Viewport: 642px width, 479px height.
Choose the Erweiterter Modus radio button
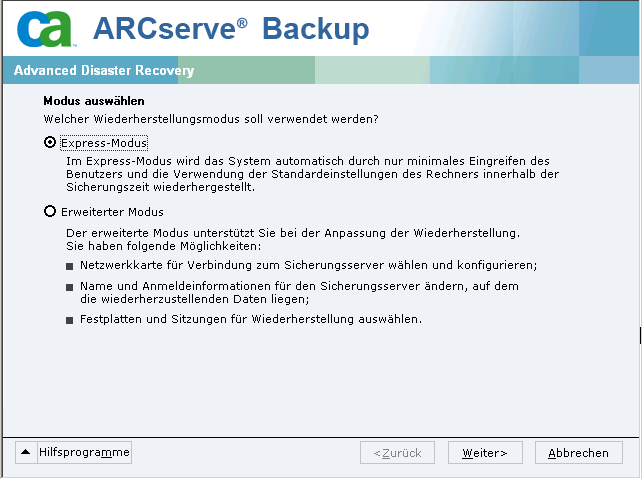click(x=49, y=212)
